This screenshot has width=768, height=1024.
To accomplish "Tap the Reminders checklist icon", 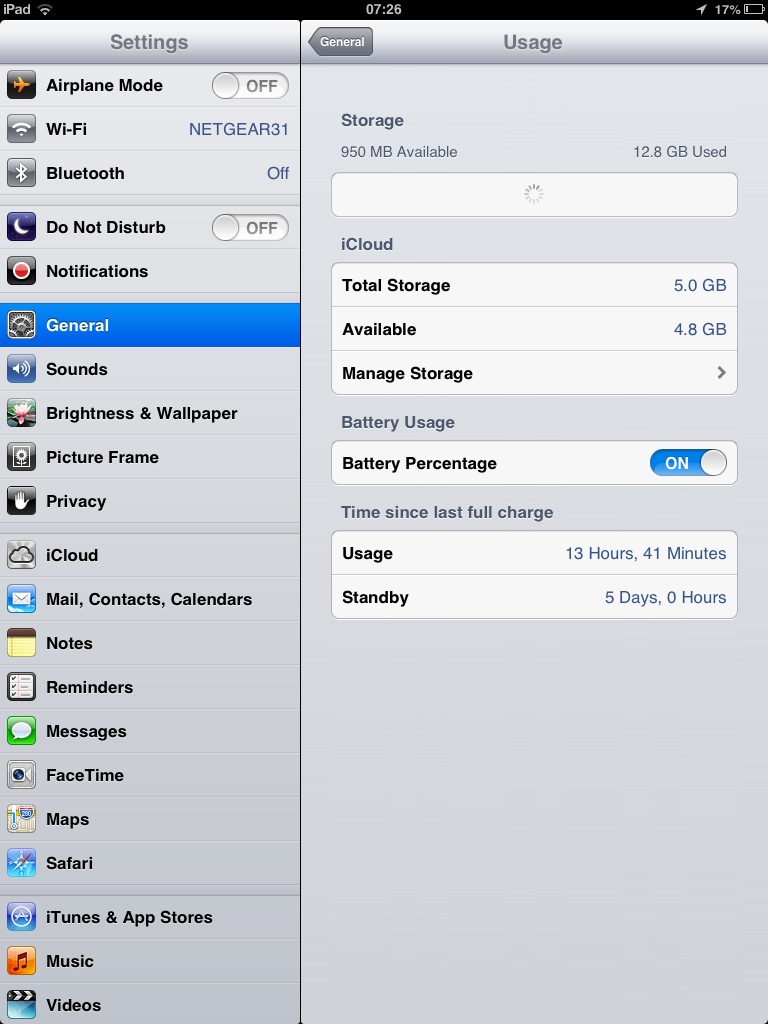I will pos(21,687).
